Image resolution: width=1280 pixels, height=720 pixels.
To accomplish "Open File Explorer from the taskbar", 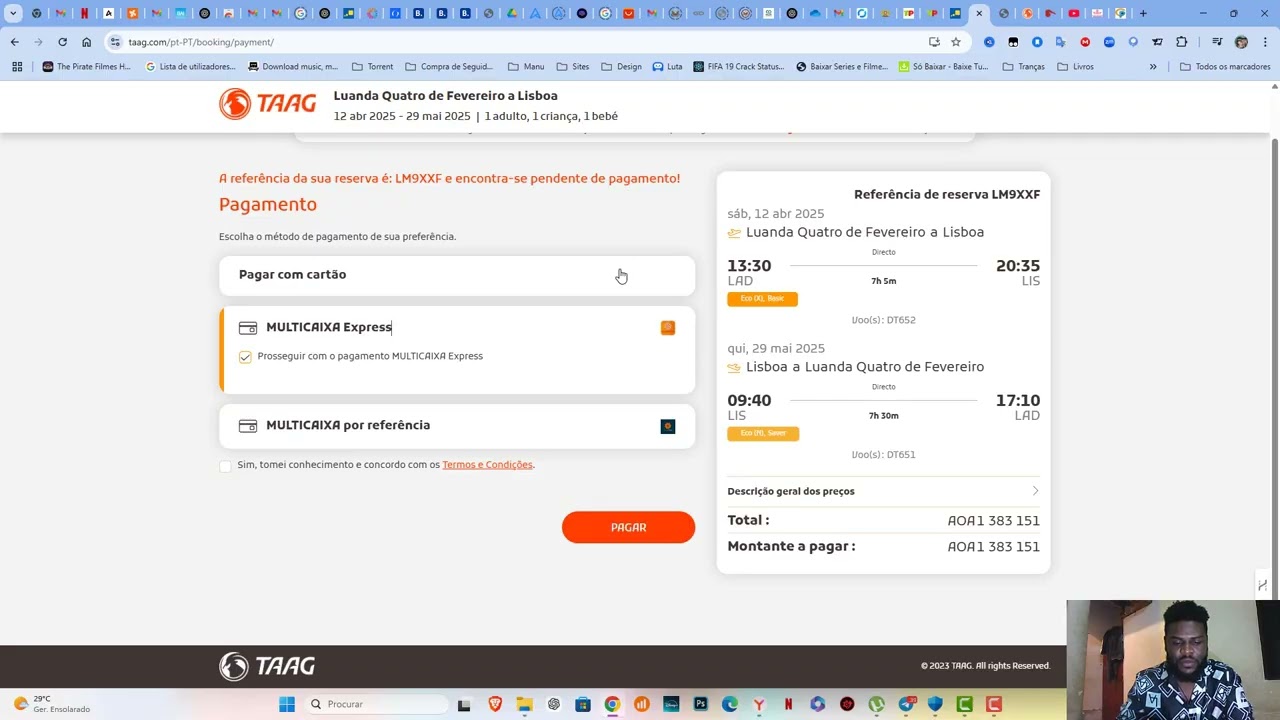I will click(524, 704).
